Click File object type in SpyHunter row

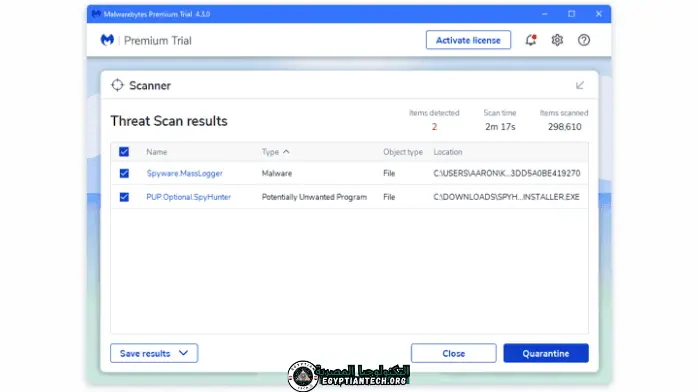(x=389, y=197)
